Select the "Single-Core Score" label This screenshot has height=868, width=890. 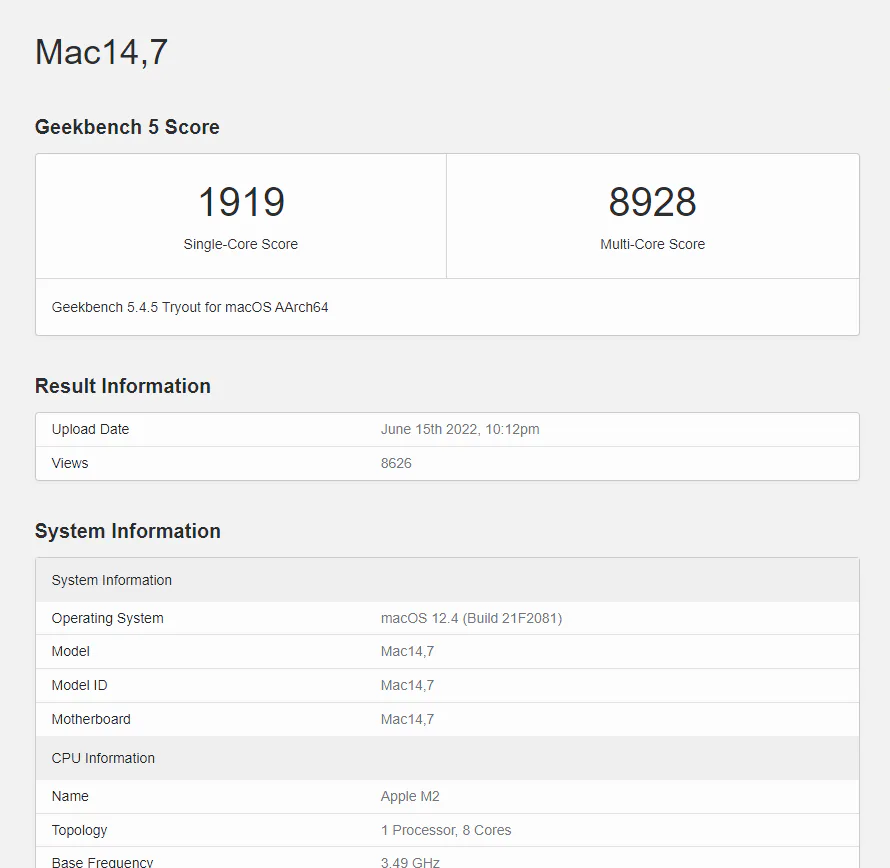click(241, 244)
